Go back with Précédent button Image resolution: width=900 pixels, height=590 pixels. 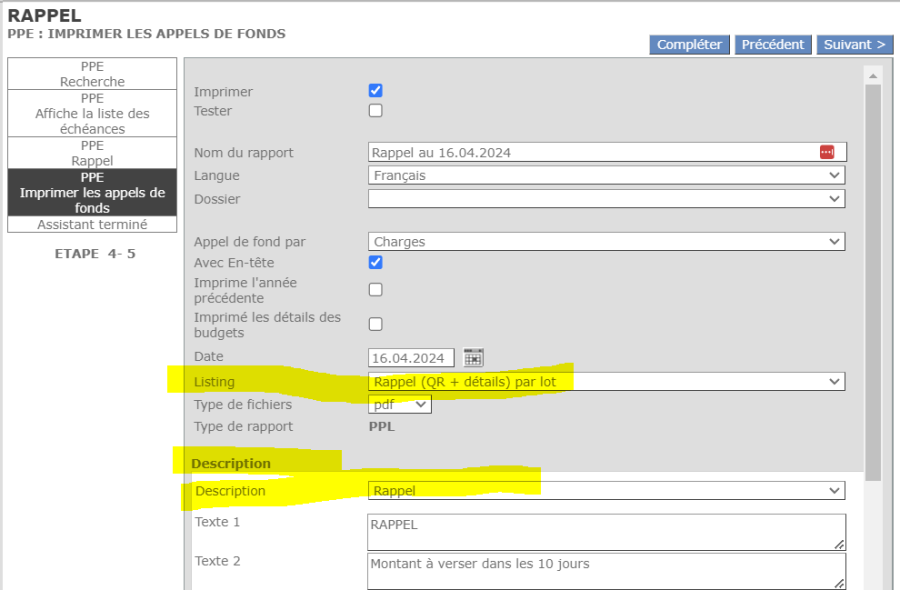point(773,45)
